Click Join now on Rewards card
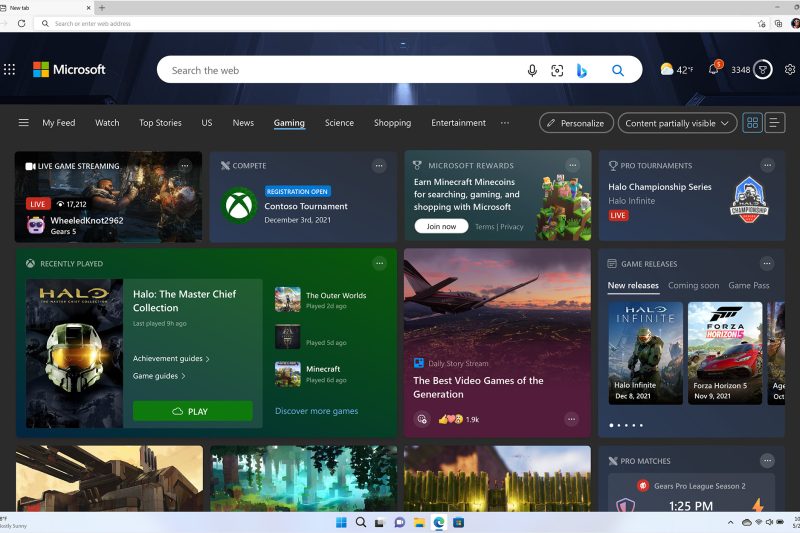 [441, 226]
